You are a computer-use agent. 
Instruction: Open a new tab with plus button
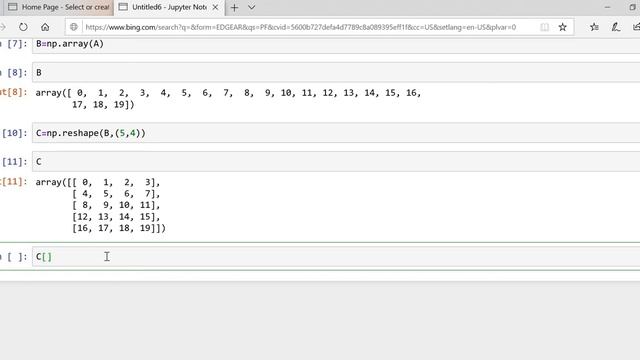(x=234, y=7)
